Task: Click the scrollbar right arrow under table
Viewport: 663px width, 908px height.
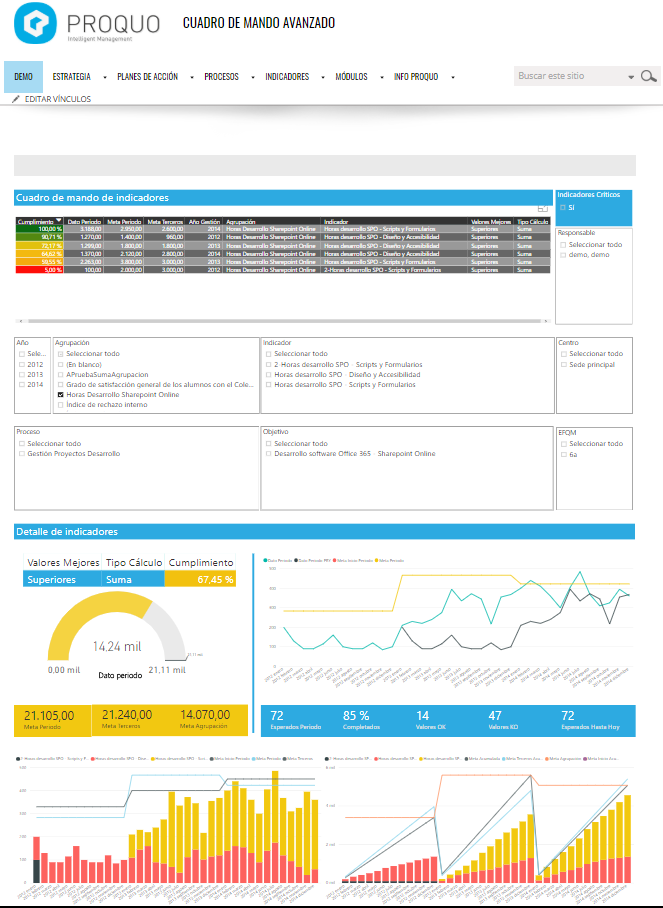Action: coord(545,321)
